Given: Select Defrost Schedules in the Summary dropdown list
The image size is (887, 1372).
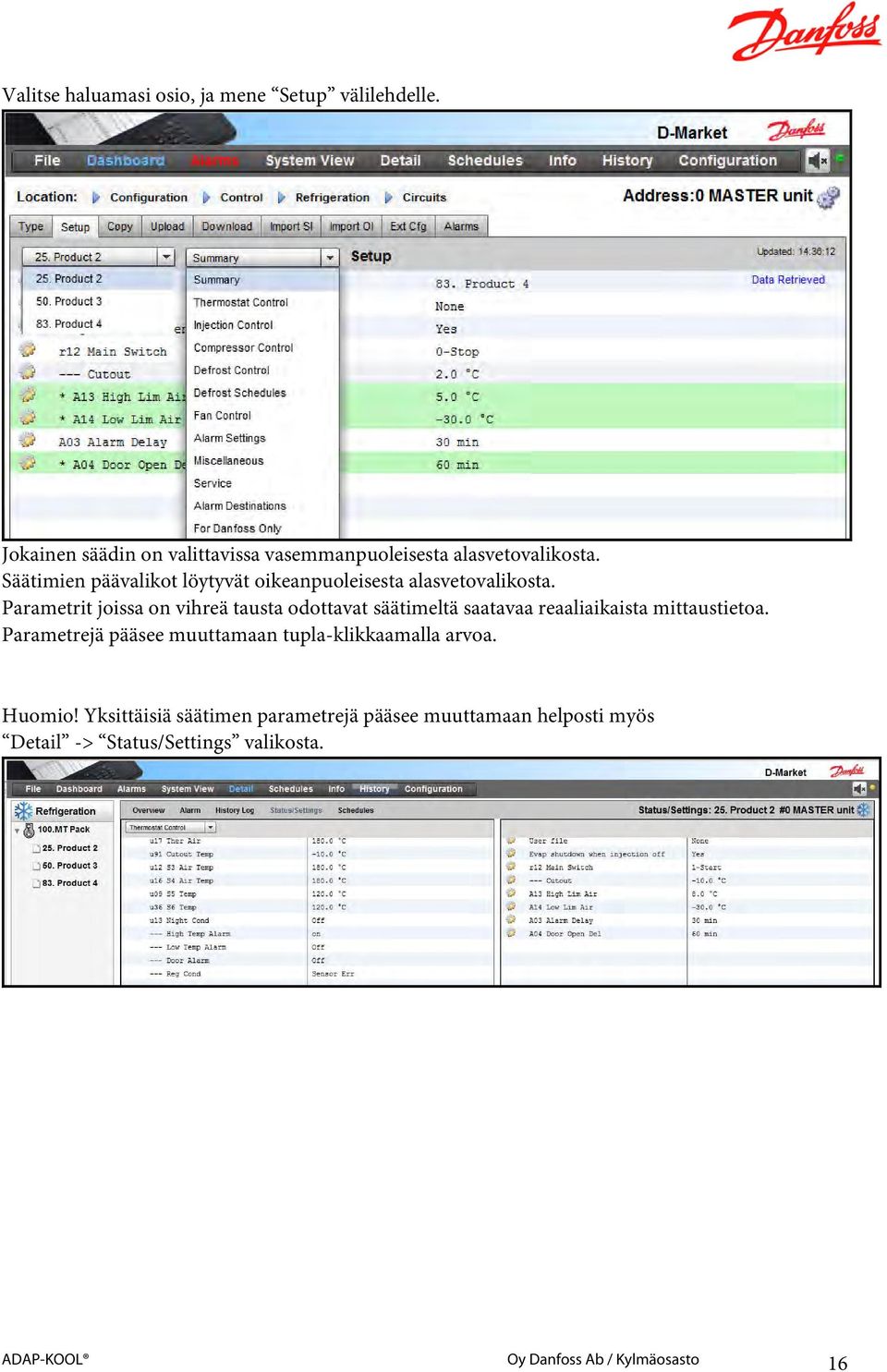Looking at the screenshot, I should click(x=240, y=393).
